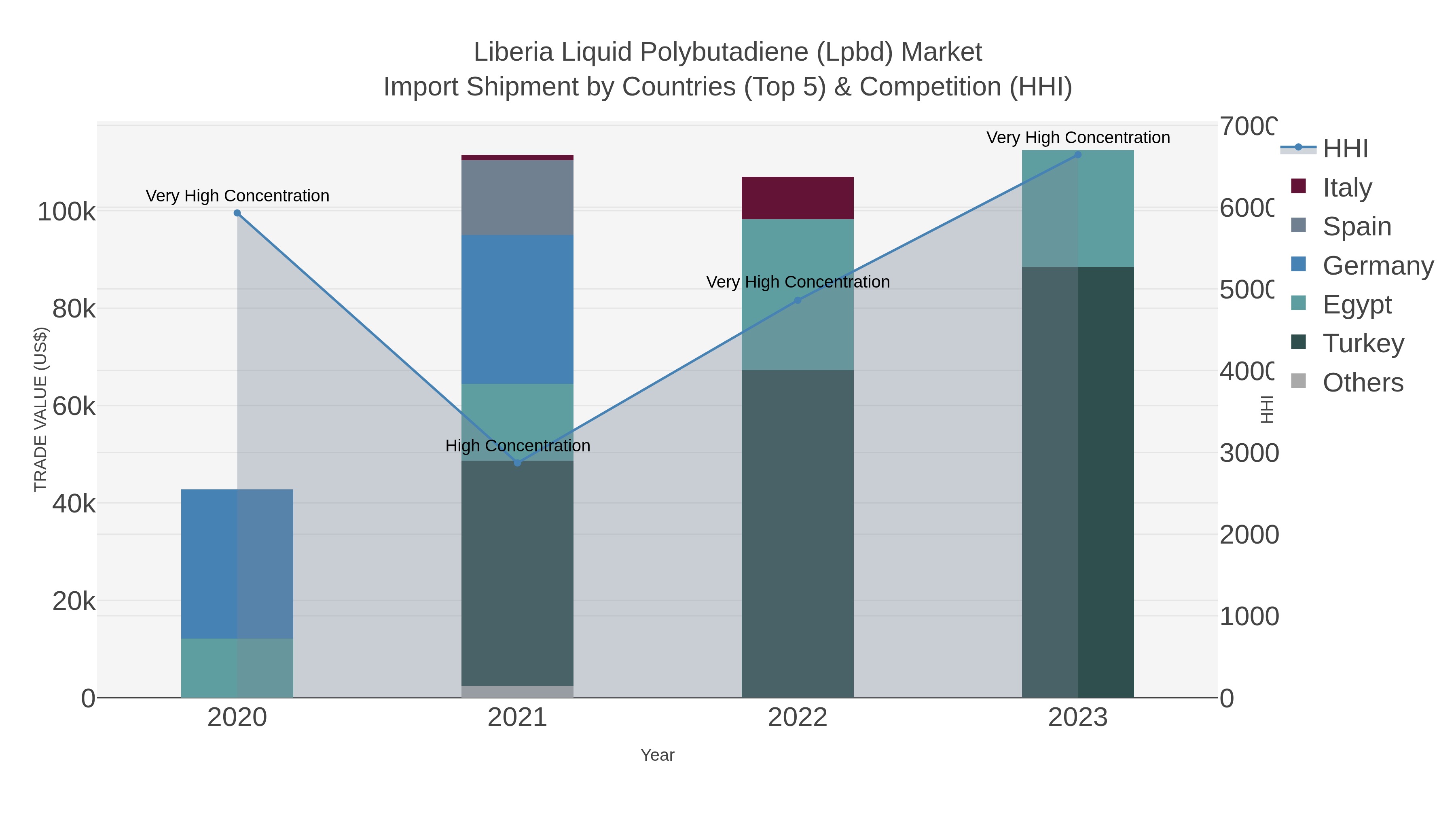
Task: Click the 'Year' x-axis title
Action: pyautogui.click(x=657, y=755)
